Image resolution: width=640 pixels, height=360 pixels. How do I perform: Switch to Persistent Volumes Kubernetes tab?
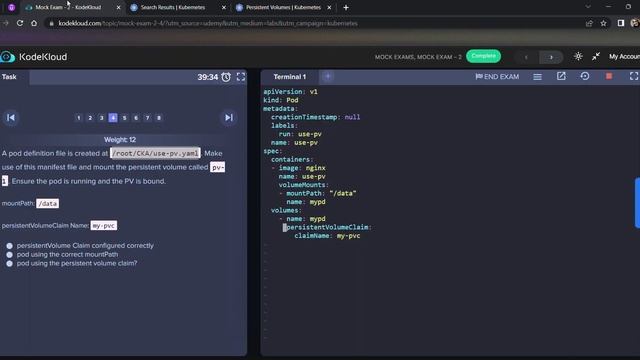point(283,7)
